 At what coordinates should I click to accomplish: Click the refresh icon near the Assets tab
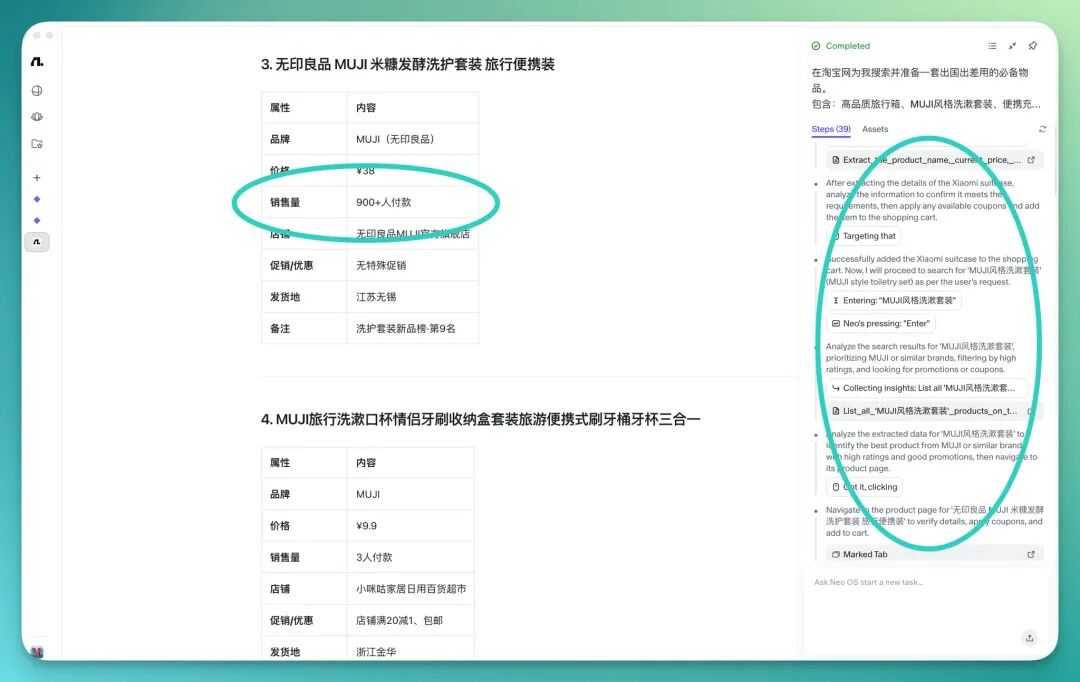[x=1042, y=128]
